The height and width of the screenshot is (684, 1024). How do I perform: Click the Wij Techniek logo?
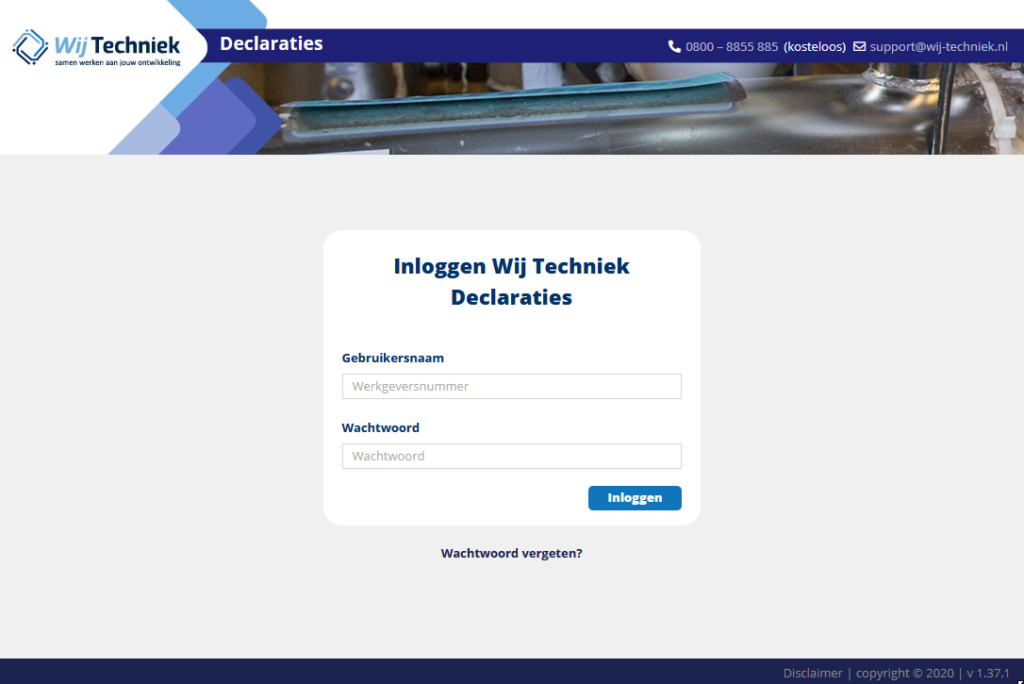coord(96,47)
